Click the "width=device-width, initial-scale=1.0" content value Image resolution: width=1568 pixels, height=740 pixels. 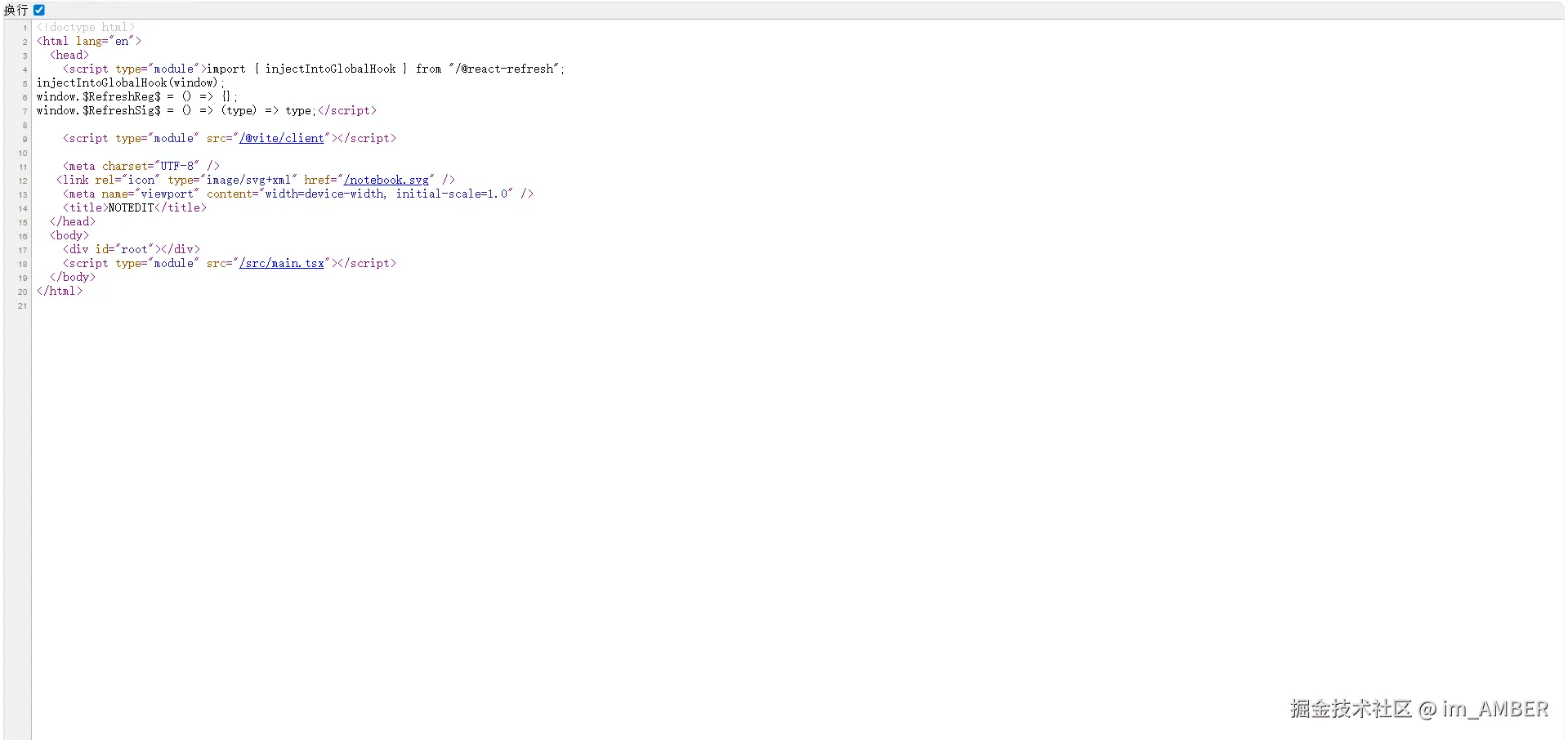pyautogui.click(x=386, y=194)
